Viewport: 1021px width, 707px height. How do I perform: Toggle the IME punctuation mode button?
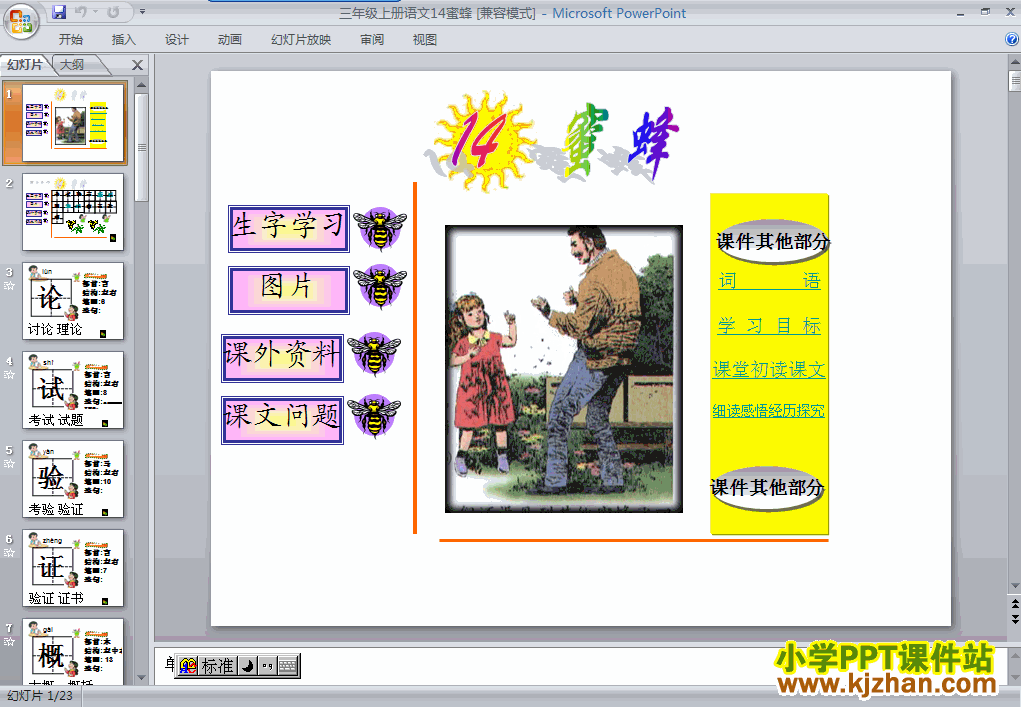click(267, 666)
